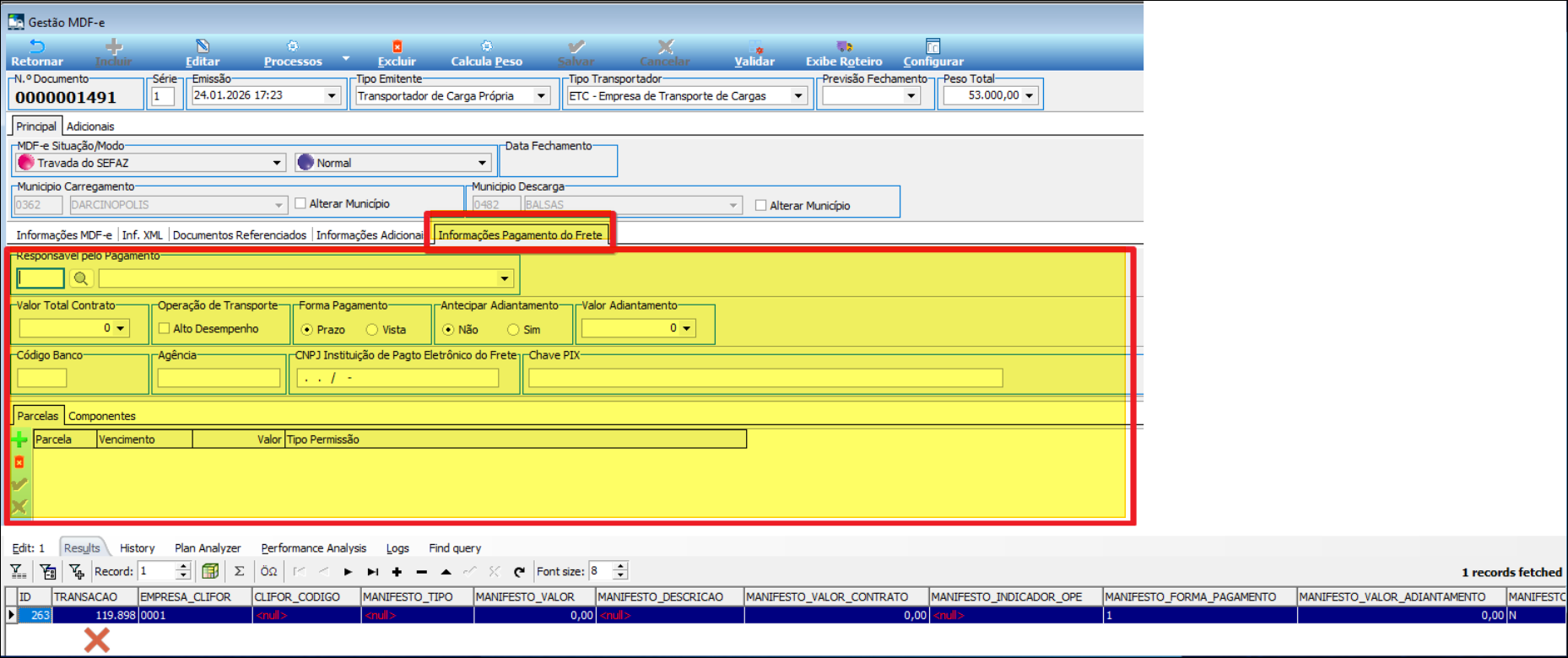This screenshot has height=658, width=1568.
Task: Expand the Tipo Transportador dropdown
Action: pyautogui.click(x=798, y=96)
